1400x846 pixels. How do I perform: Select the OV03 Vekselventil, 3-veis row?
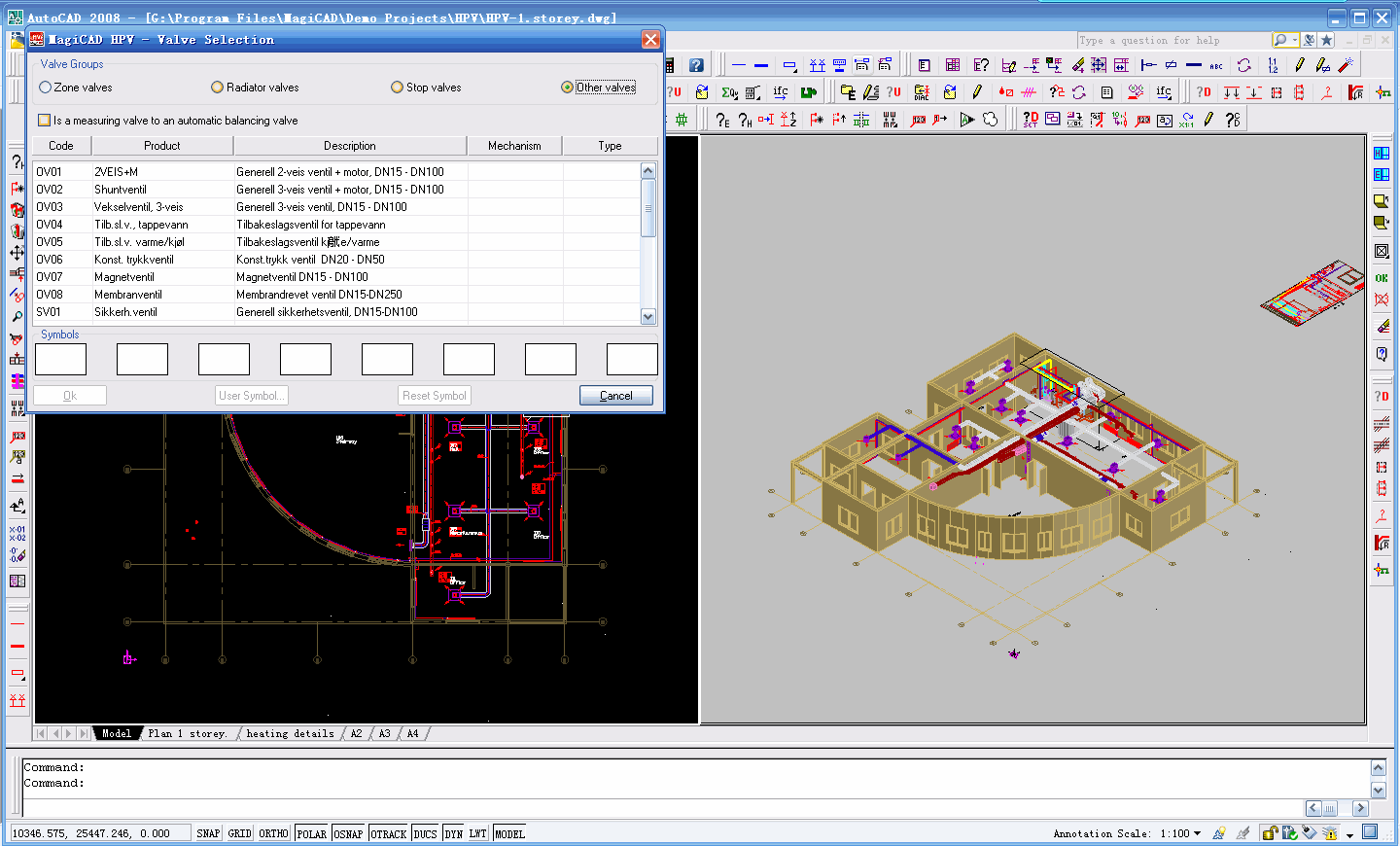(336, 207)
